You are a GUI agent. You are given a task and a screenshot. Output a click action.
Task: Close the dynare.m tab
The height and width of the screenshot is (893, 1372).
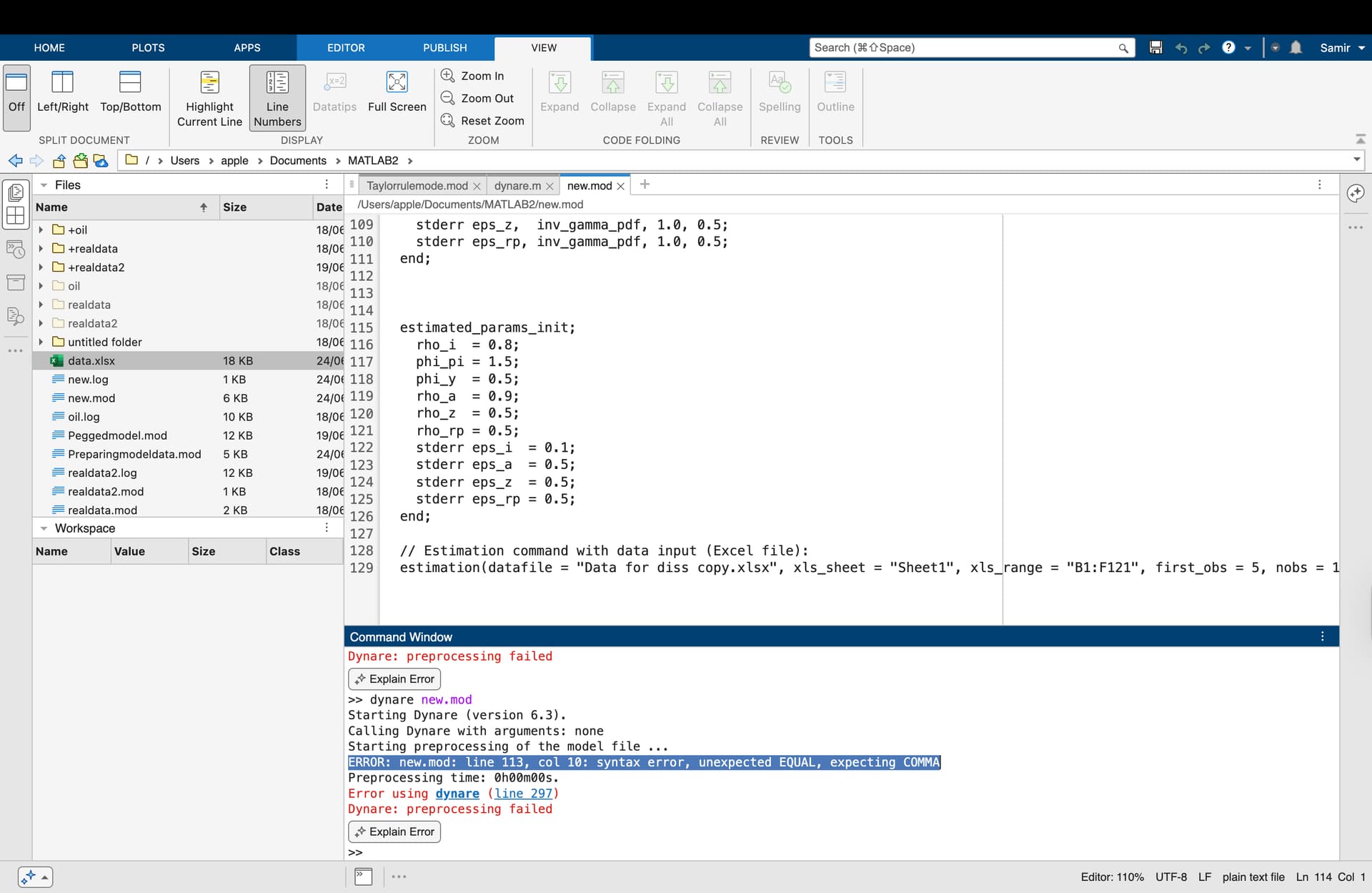550,186
